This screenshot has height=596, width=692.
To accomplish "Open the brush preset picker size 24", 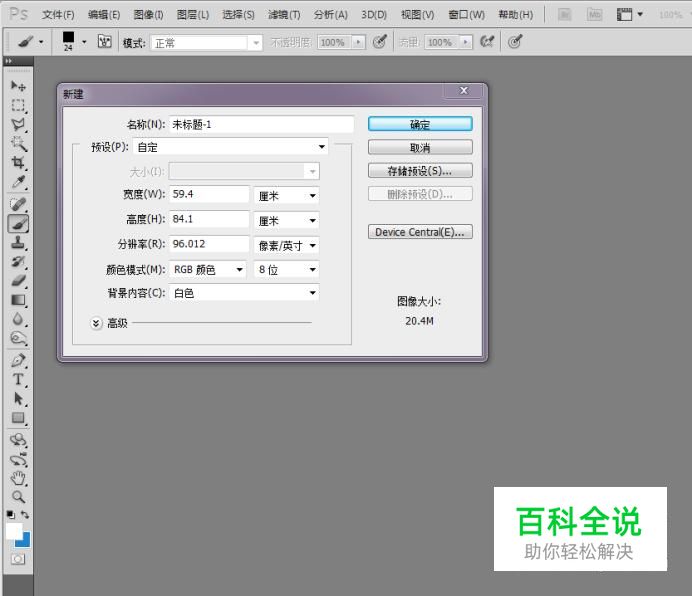I will pyautogui.click(x=74, y=42).
